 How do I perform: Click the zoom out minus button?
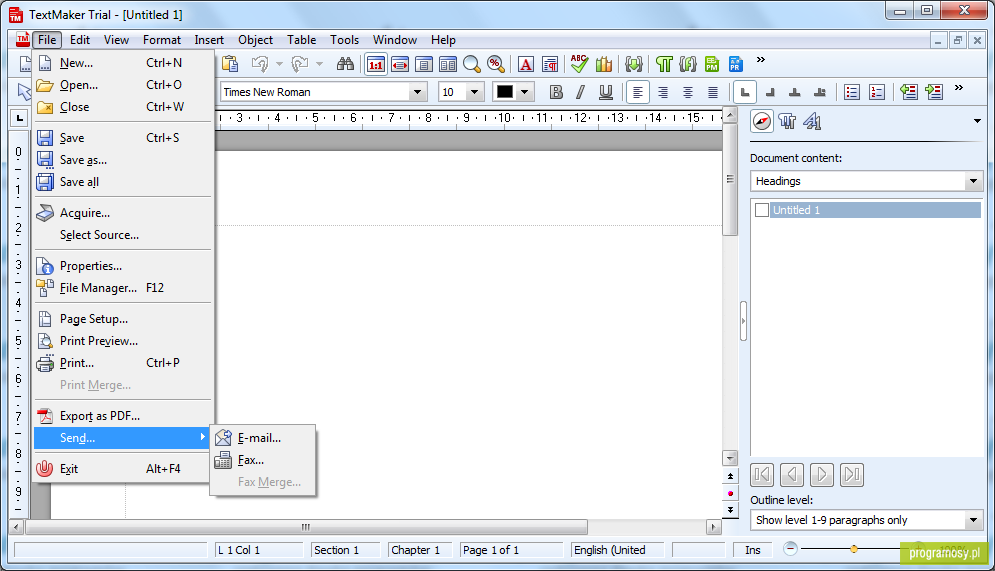(x=790, y=549)
